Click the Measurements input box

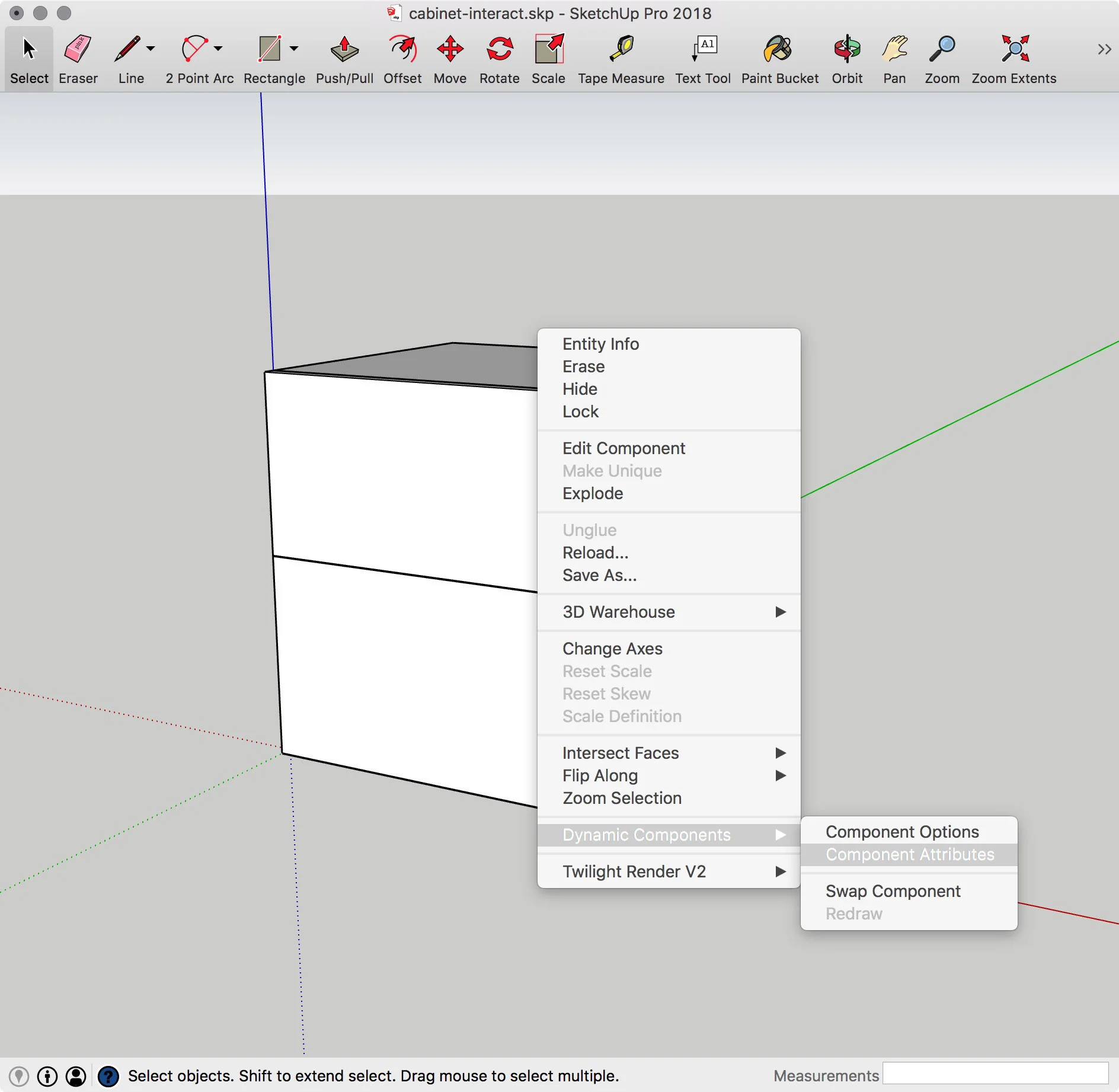click(x=995, y=1074)
